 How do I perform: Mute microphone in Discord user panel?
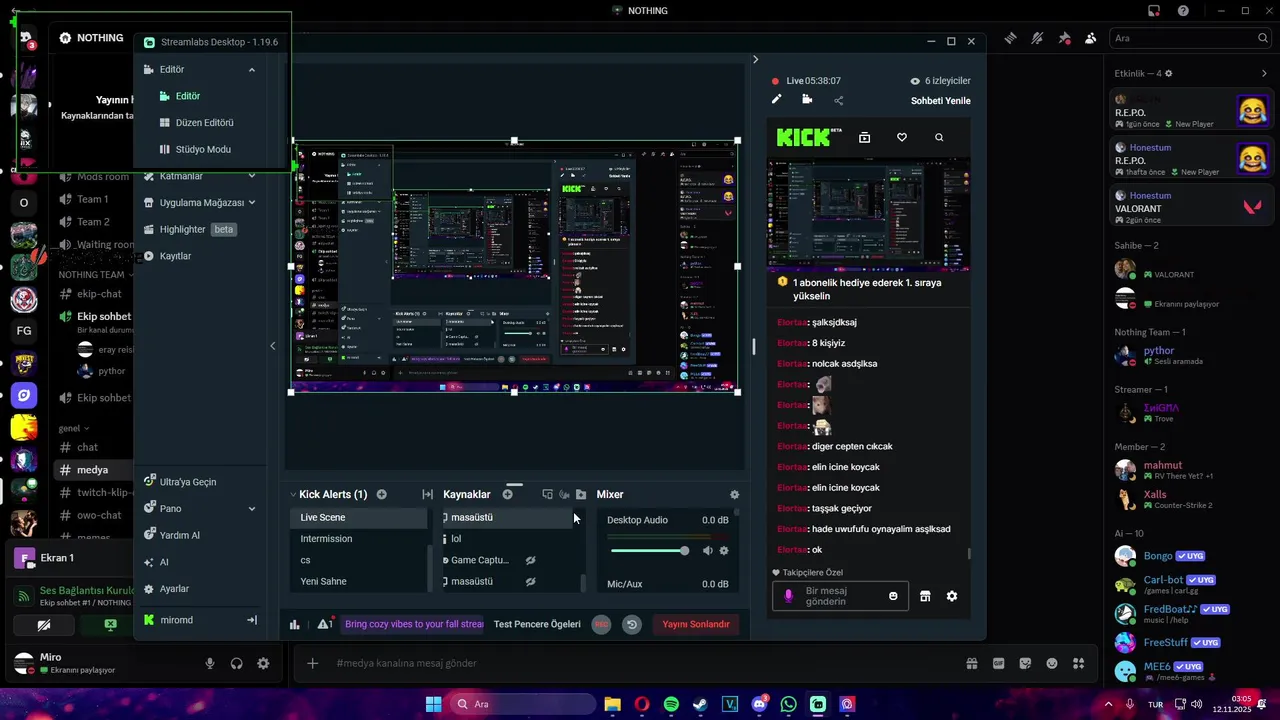(210, 663)
